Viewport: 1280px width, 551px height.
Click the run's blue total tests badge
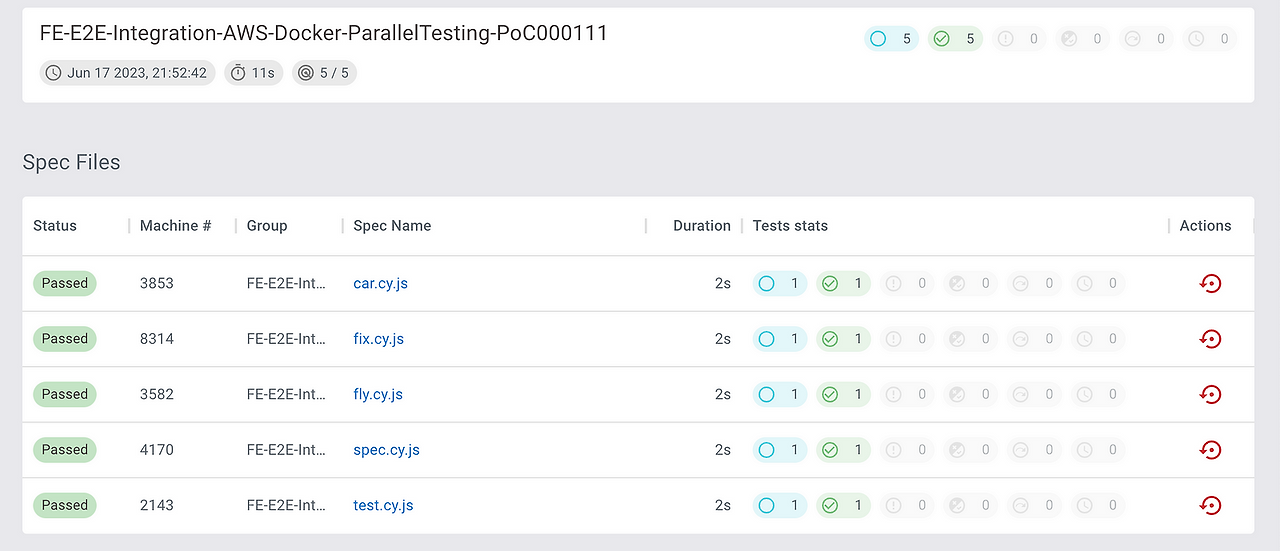[891, 39]
